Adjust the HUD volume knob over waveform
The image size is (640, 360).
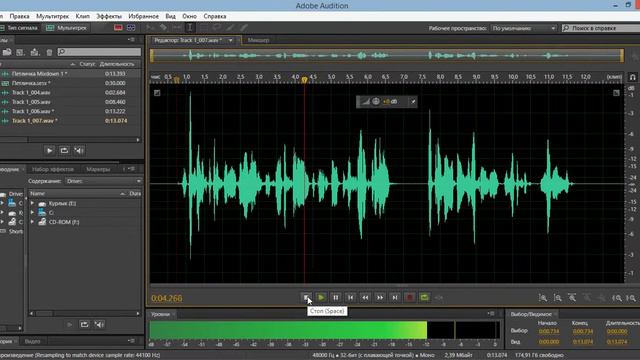(x=376, y=101)
